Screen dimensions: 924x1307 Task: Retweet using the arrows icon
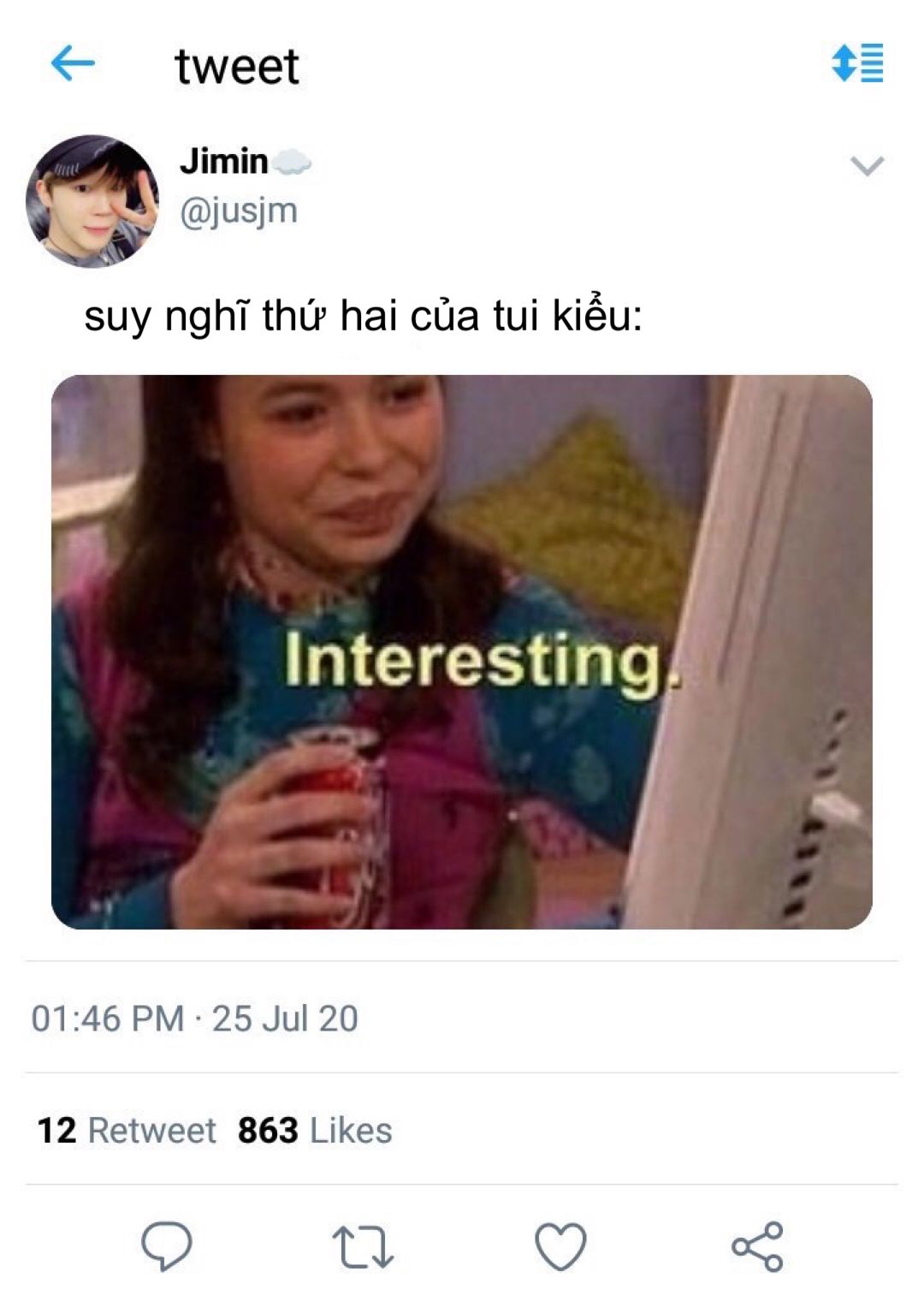(x=363, y=1247)
